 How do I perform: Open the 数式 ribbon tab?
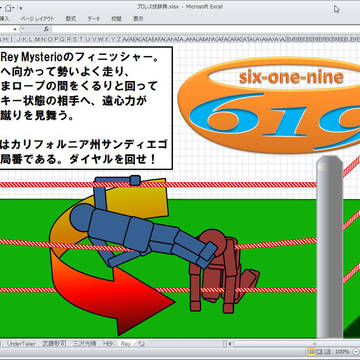click(70, 19)
